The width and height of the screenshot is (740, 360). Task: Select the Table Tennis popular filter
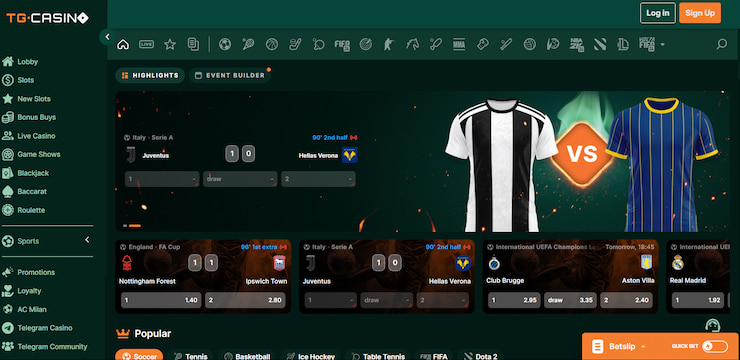[378, 356]
